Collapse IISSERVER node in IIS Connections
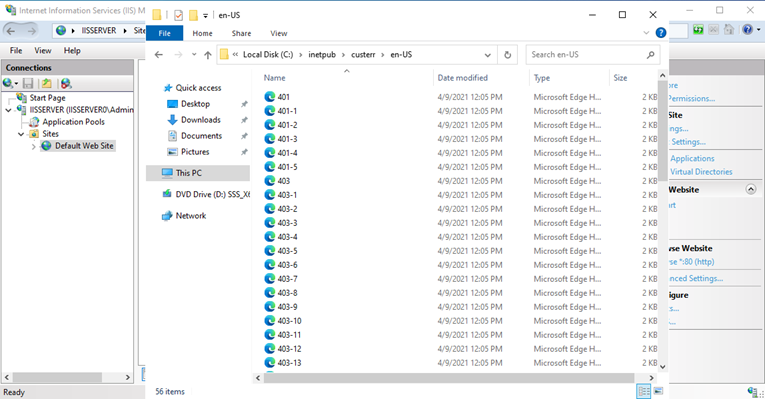 tap(8, 110)
